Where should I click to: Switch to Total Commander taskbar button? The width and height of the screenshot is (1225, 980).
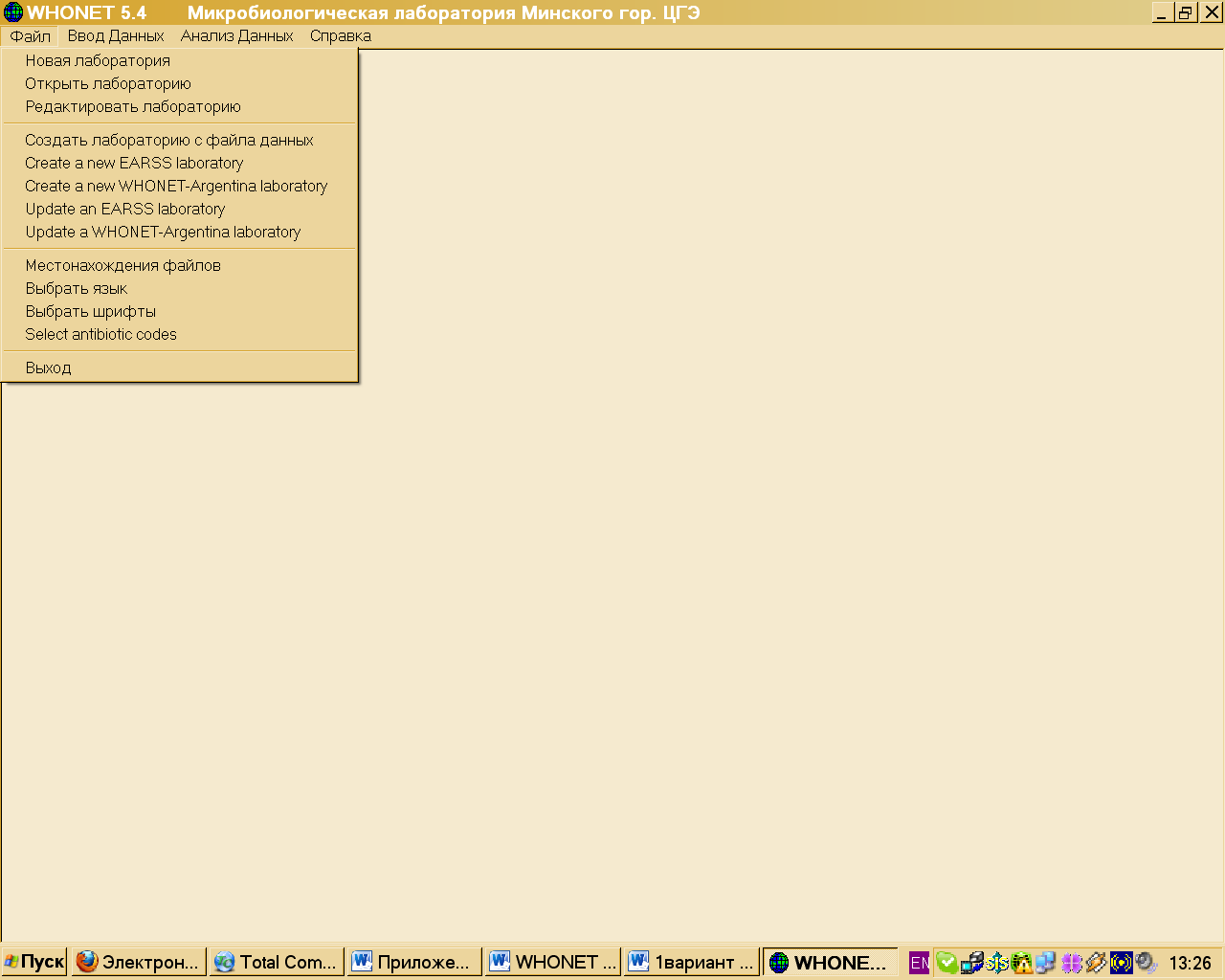pyautogui.click(x=277, y=962)
